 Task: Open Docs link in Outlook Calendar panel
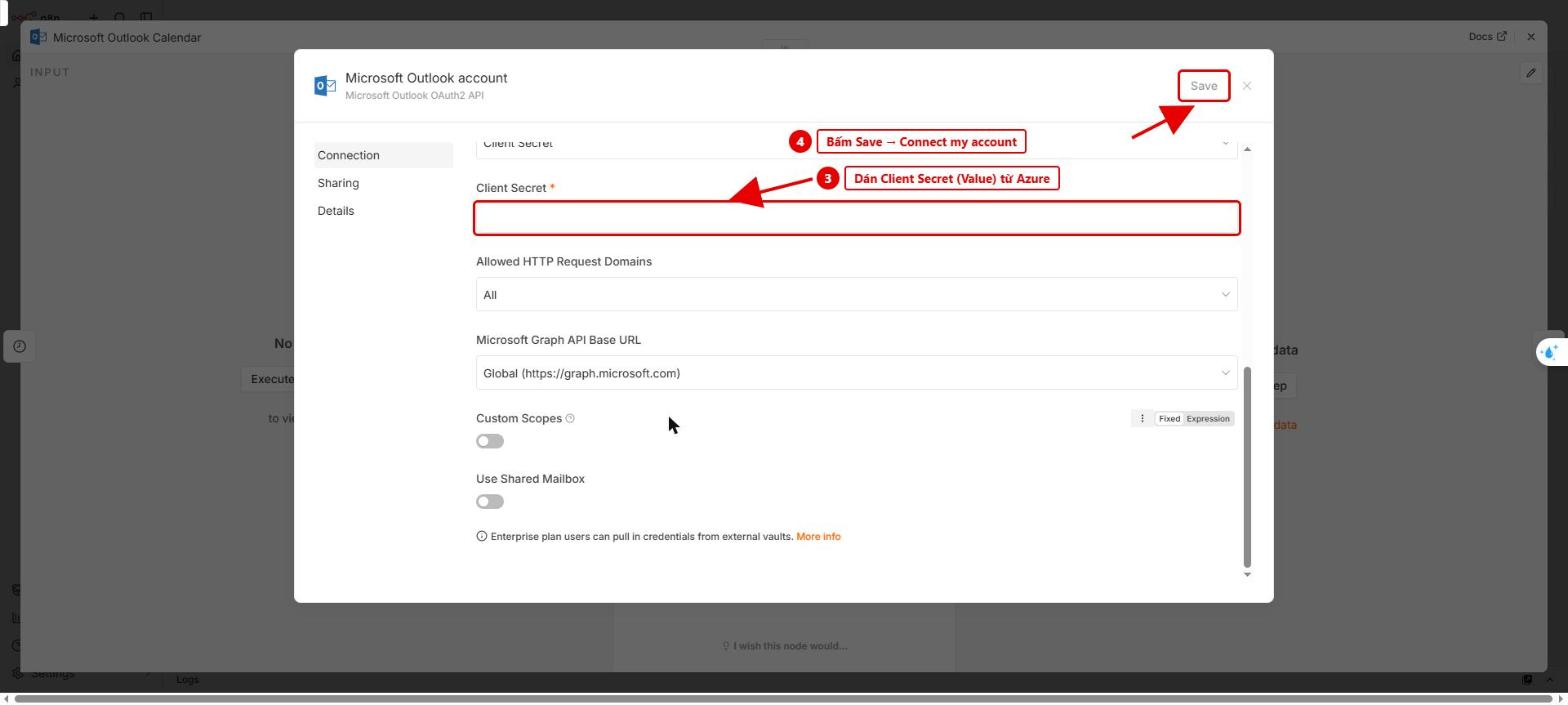(1487, 37)
